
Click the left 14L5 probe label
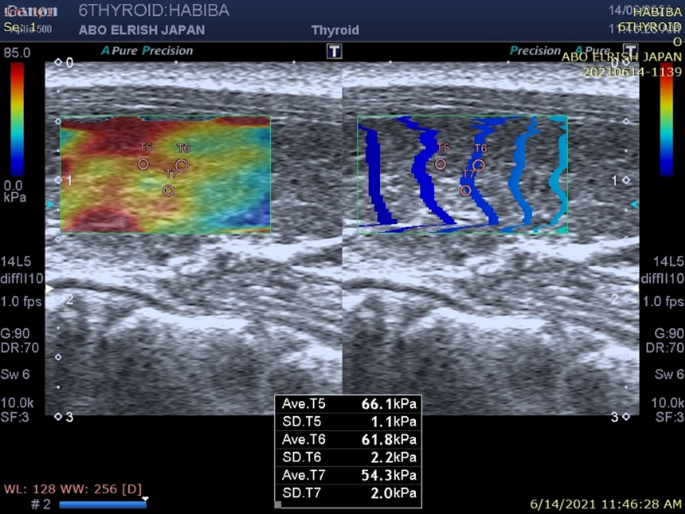pyautogui.click(x=16, y=262)
